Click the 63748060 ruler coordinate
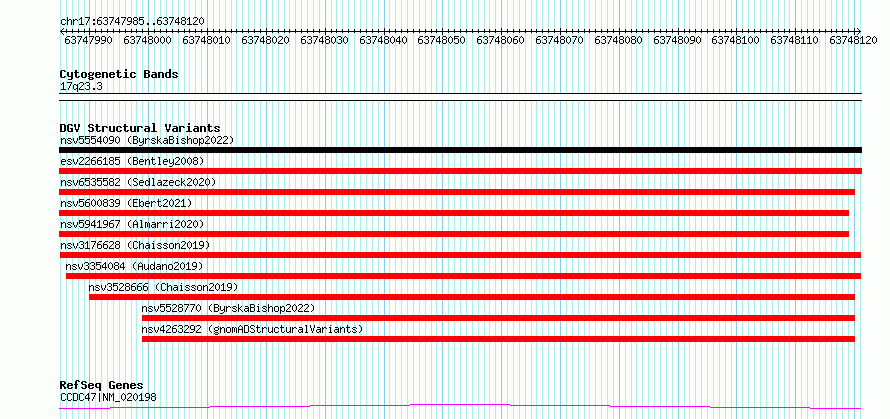This screenshot has width=890, height=419. (500, 40)
